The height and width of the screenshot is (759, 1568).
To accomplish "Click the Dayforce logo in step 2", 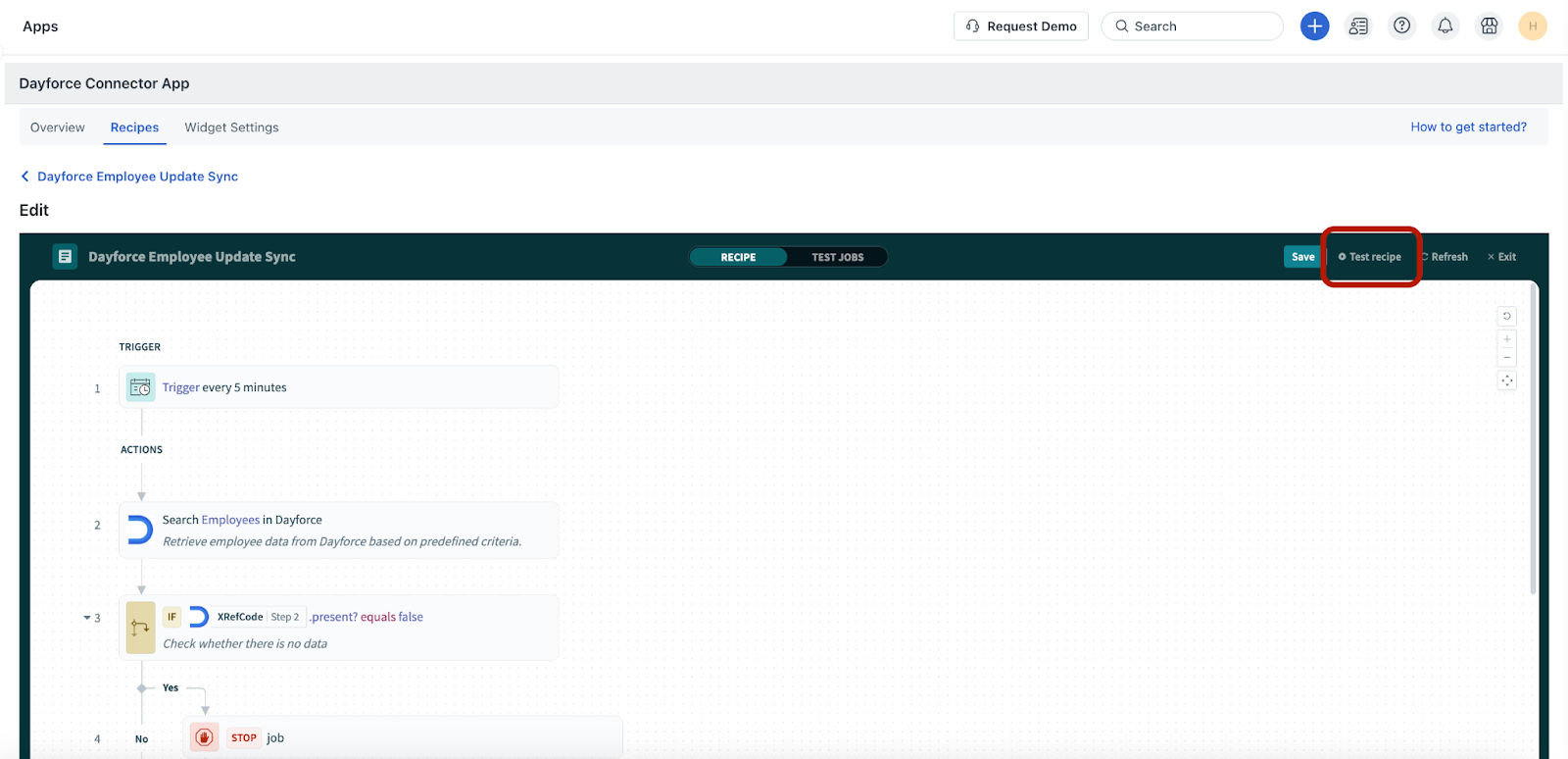I will (140, 531).
